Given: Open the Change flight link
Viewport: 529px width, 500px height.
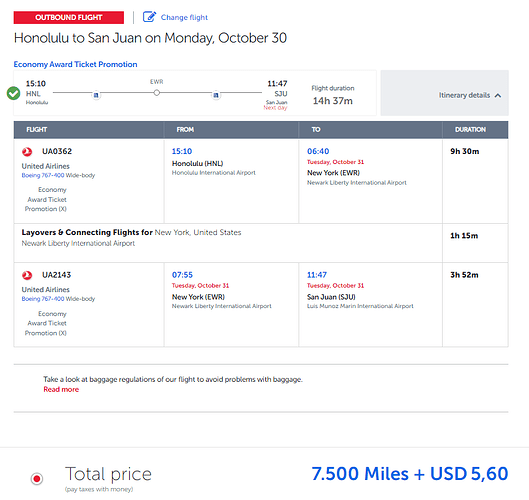Looking at the screenshot, I should click(x=184, y=17).
